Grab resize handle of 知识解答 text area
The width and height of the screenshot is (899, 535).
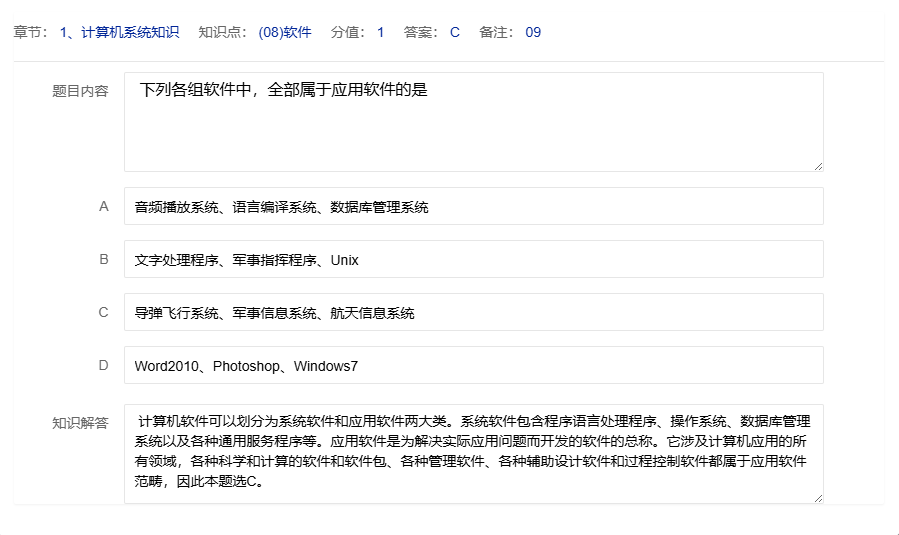818,498
